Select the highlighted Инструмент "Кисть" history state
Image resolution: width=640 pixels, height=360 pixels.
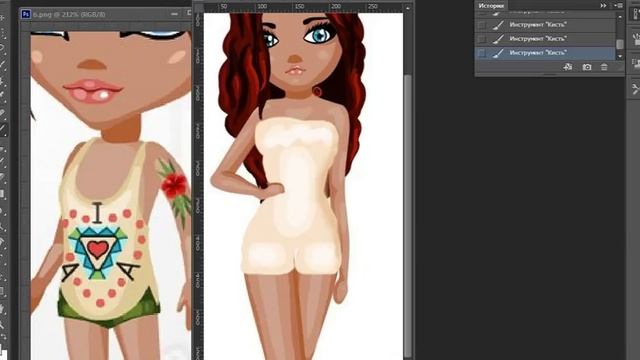point(545,53)
